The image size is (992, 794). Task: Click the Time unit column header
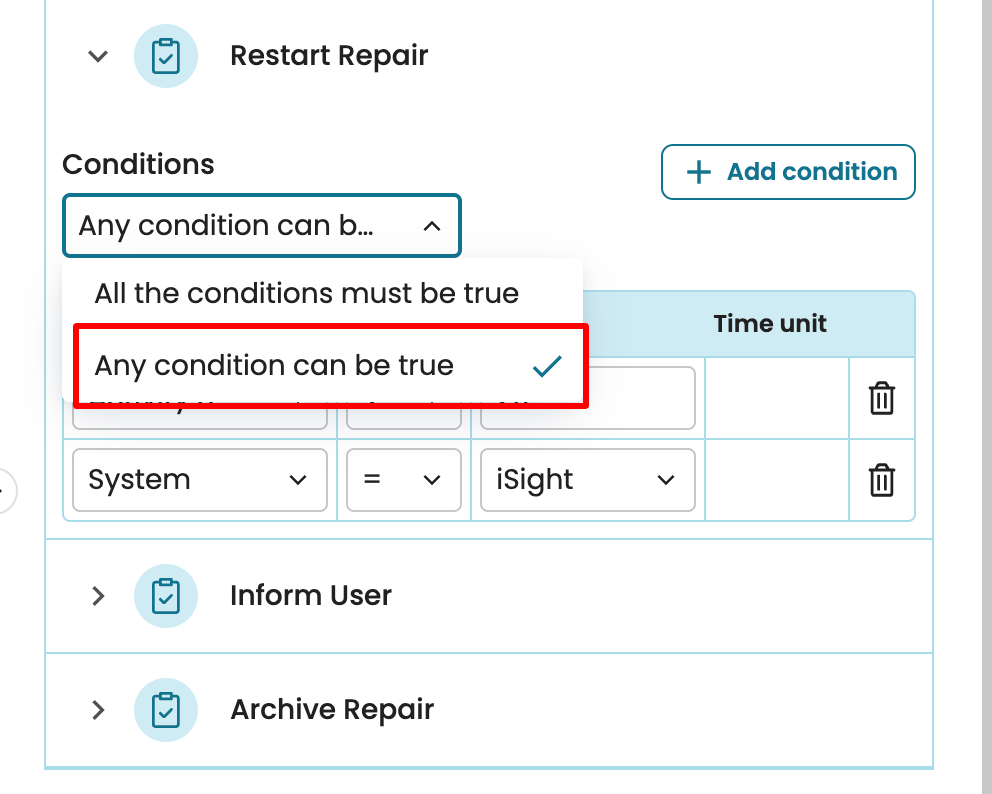point(770,324)
